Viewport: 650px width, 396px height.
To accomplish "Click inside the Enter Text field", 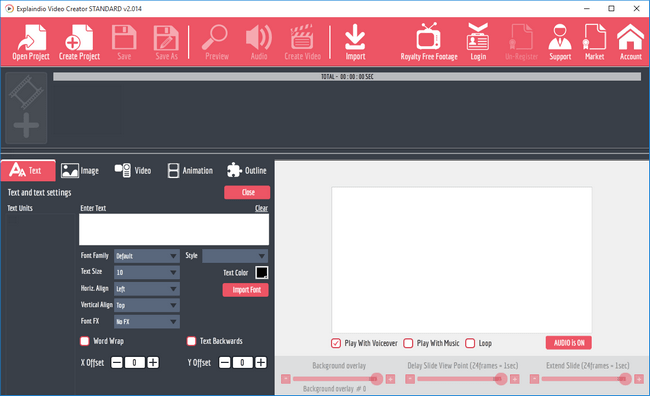I will click(174, 229).
